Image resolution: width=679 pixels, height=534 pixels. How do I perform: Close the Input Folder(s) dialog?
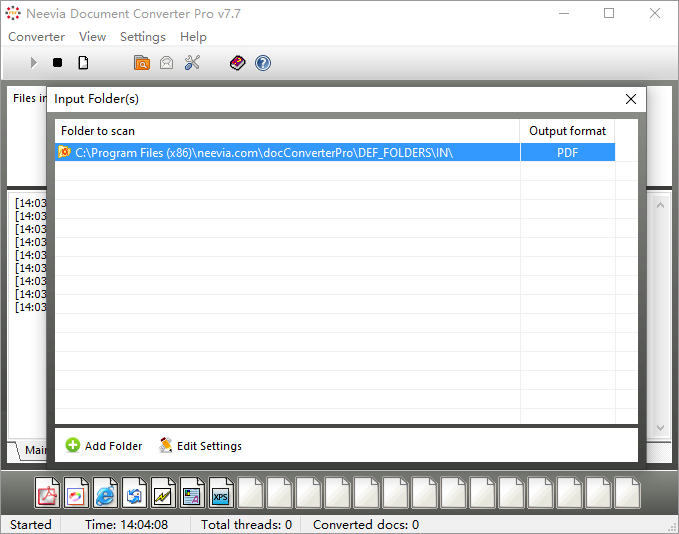(x=631, y=99)
